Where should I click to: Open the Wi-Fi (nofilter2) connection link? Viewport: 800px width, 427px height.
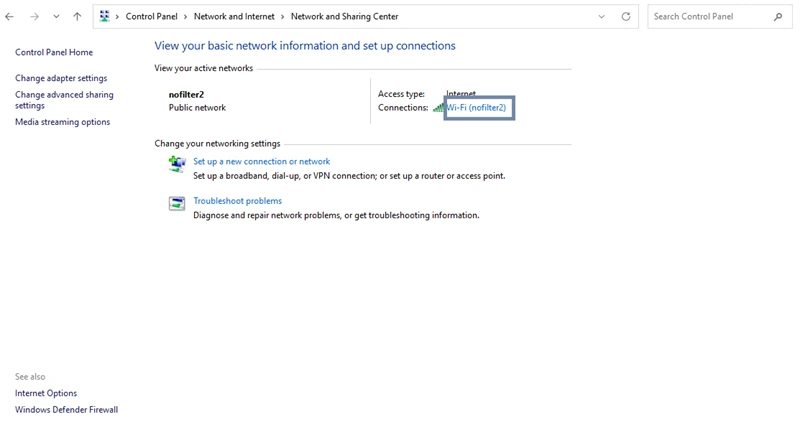point(477,108)
